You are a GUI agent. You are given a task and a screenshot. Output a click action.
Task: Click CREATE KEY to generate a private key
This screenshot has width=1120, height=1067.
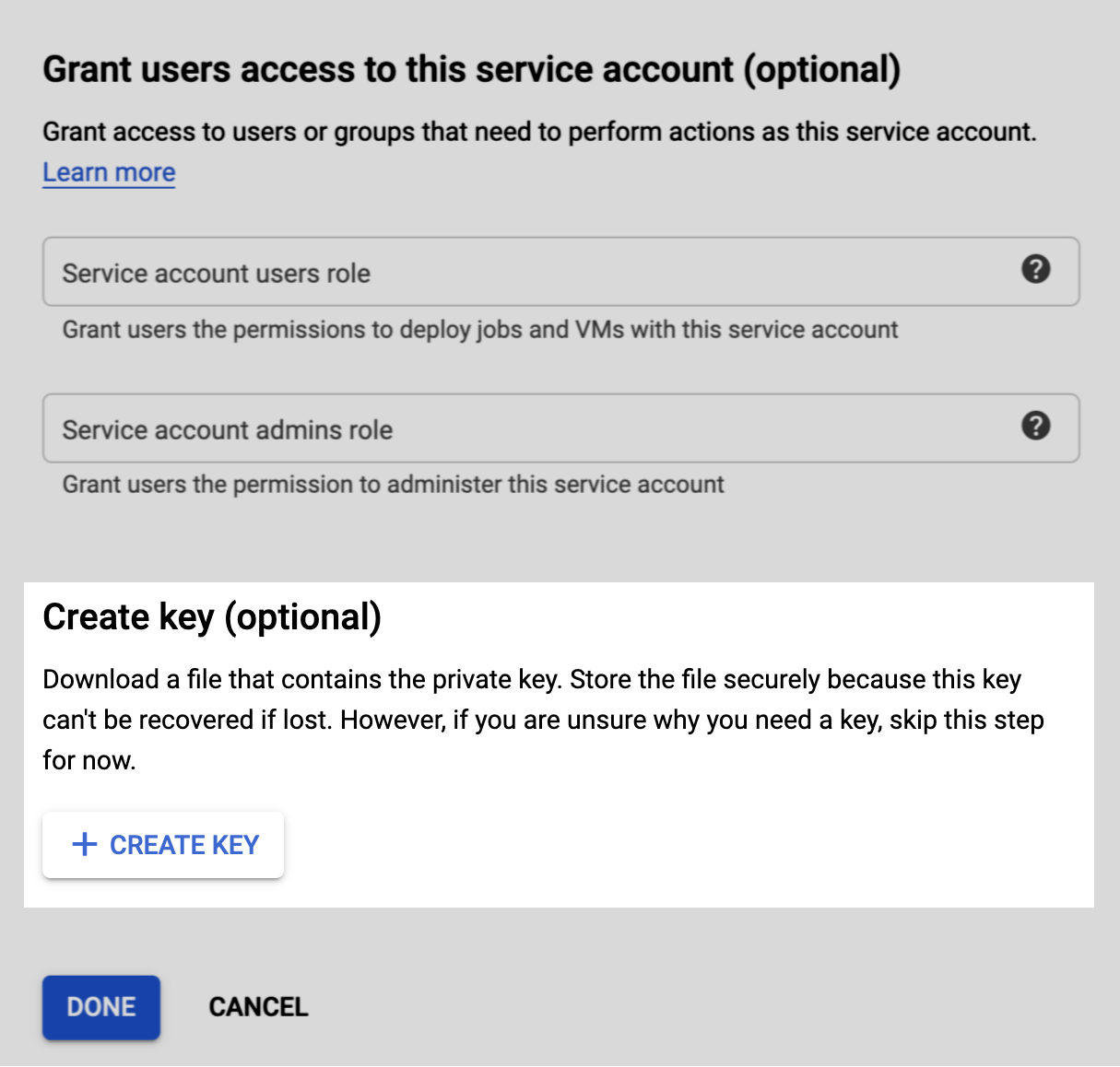pyautogui.click(x=163, y=844)
